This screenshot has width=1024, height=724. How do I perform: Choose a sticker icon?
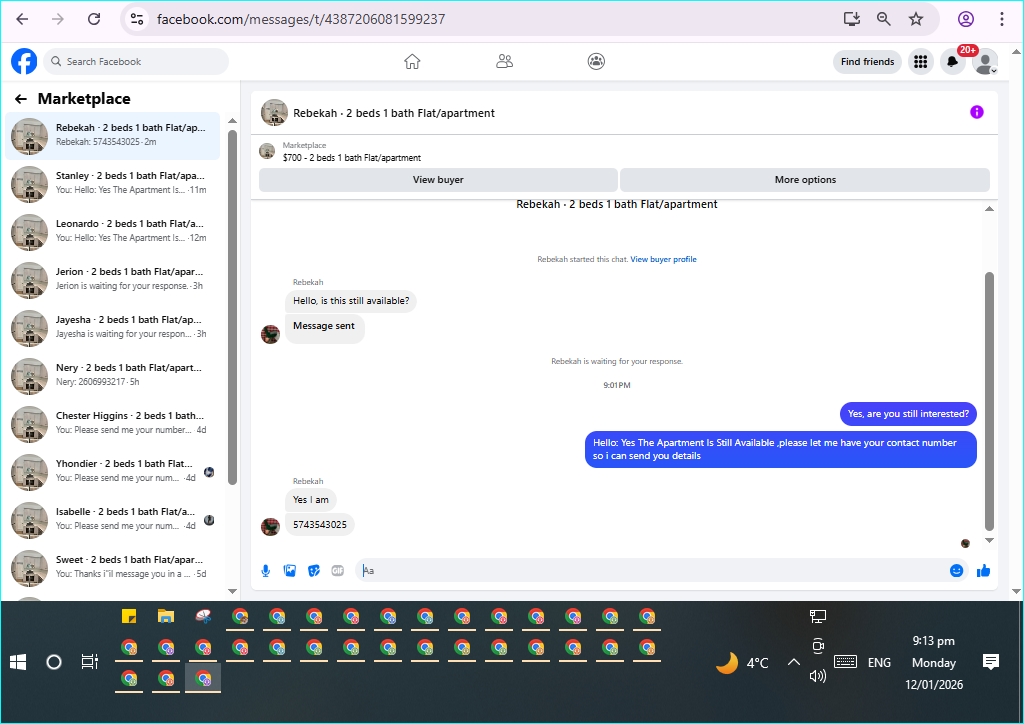click(x=314, y=571)
